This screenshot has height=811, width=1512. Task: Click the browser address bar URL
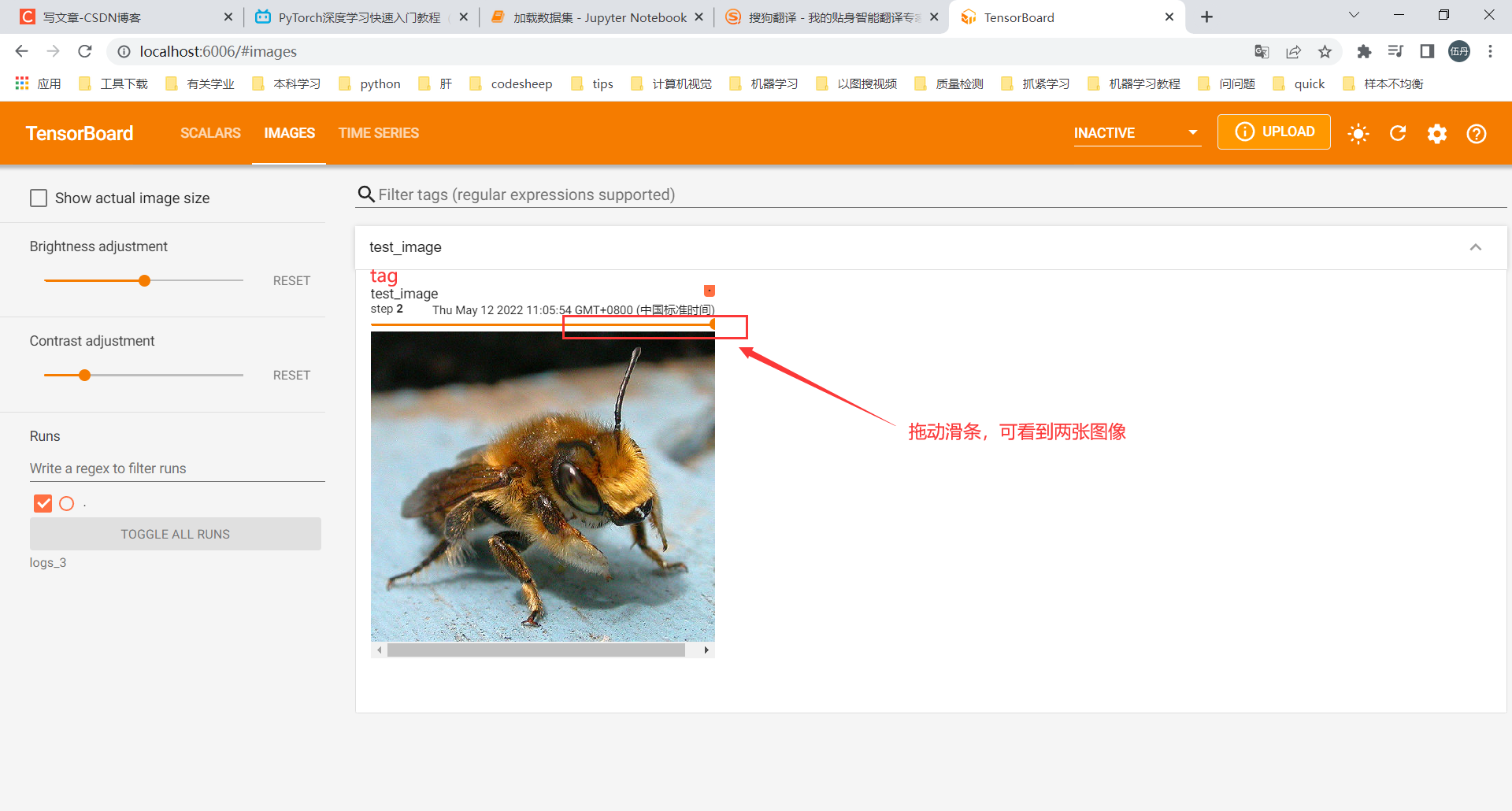(218, 51)
